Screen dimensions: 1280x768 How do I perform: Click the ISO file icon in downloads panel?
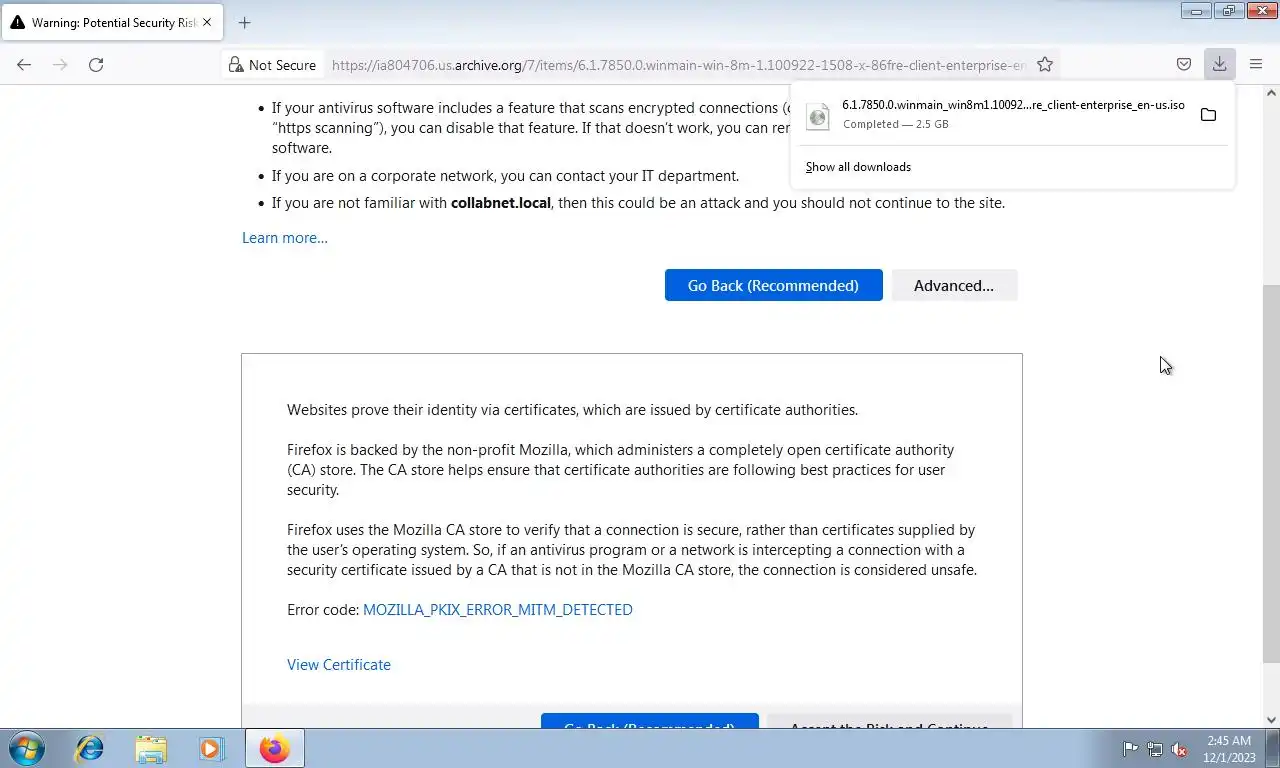(x=818, y=116)
